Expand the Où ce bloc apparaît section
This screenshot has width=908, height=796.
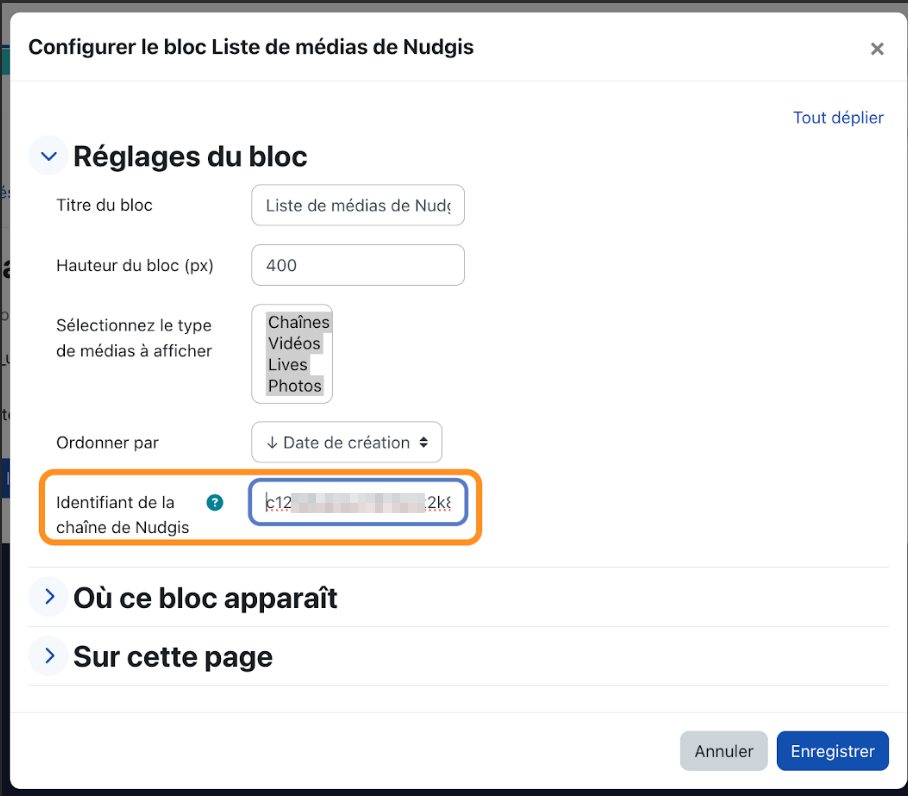pyautogui.click(x=49, y=596)
